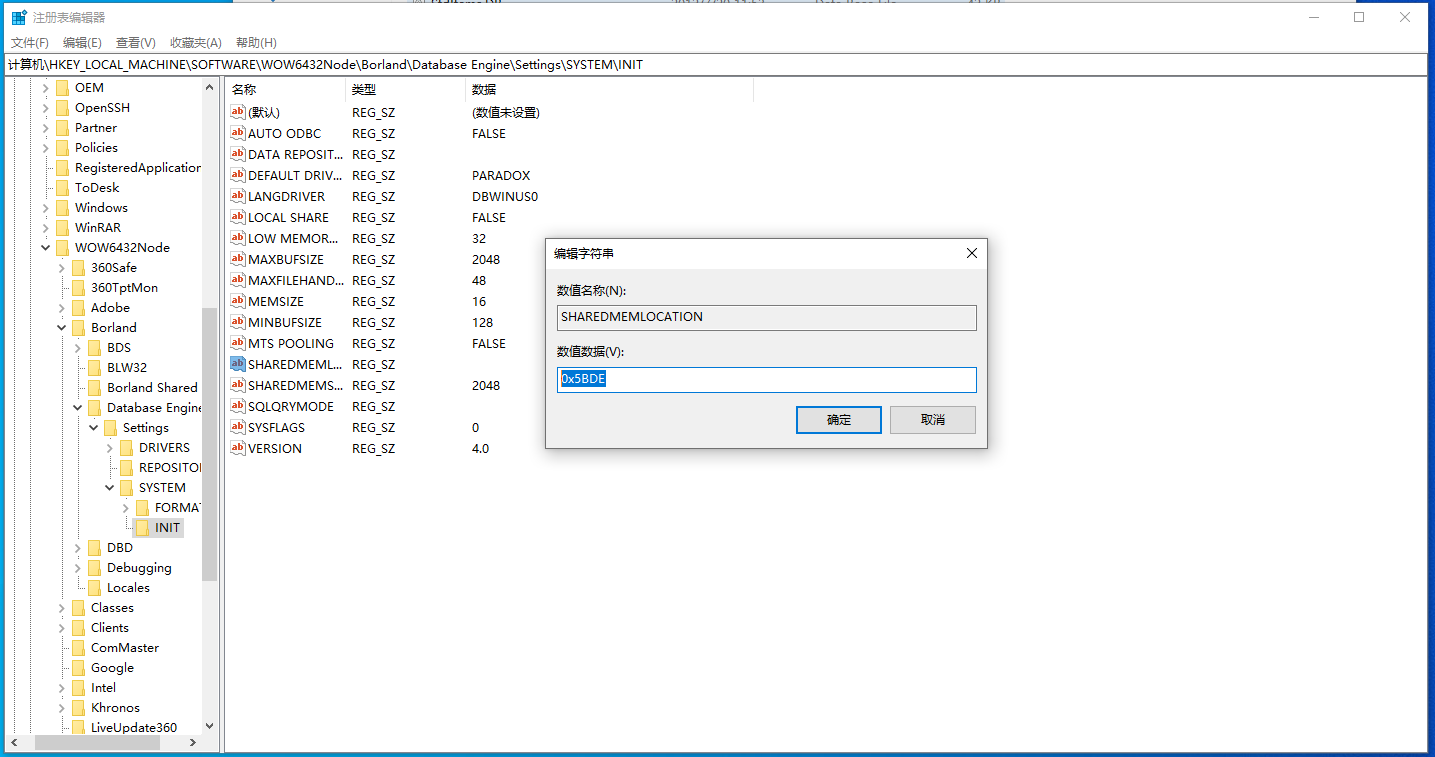Click the LANGDRIVER string value icon
Image resolution: width=1435 pixels, height=757 pixels.
[238, 196]
